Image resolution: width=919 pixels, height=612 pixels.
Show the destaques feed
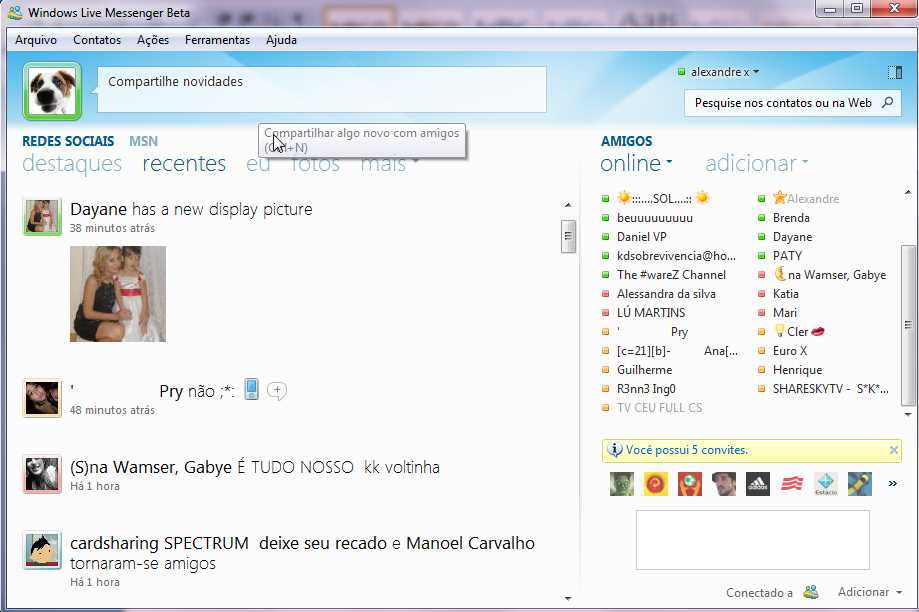[72, 164]
